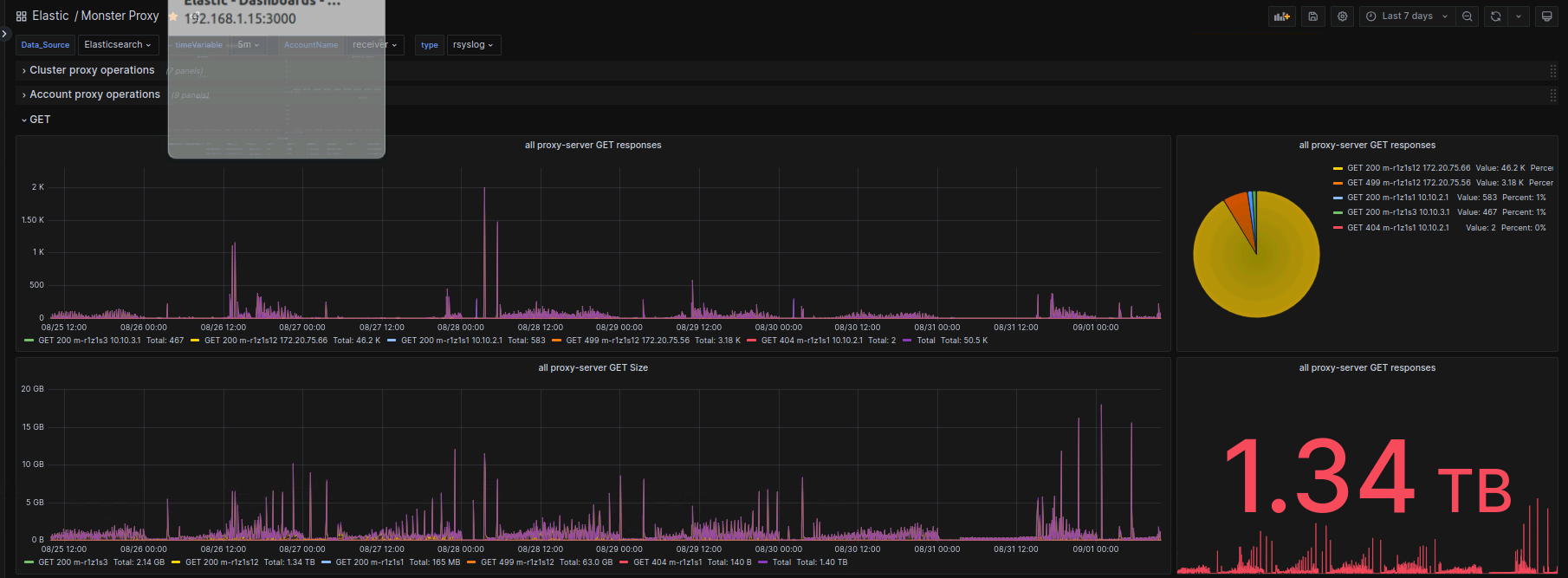Toggle GET 200 m-r1z1s12 172.20.75.66 series in responses legend
The width and height of the screenshot is (1568, 578).
click(266, 341)
